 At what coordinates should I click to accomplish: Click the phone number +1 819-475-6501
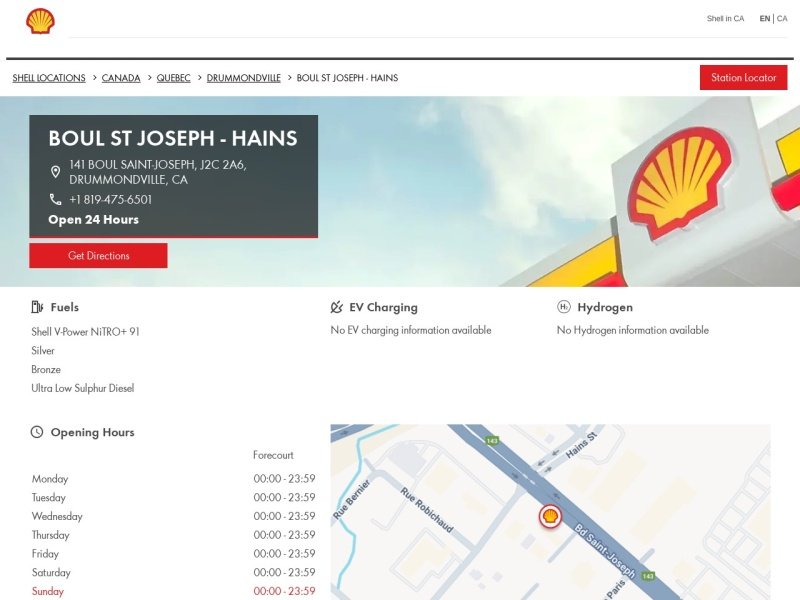(x=111, y=199)
